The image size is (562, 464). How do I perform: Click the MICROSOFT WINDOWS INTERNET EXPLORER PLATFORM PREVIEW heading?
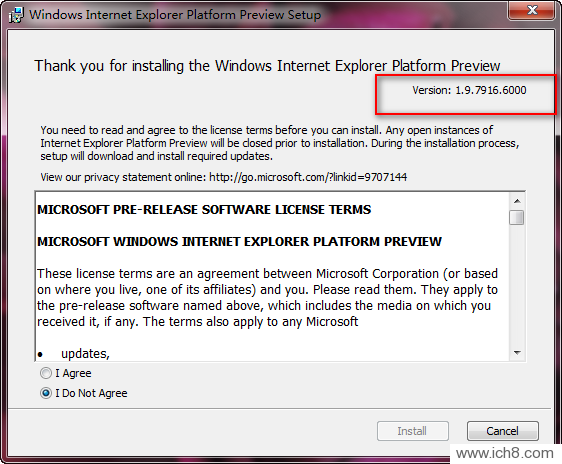[x=239, y=241]
